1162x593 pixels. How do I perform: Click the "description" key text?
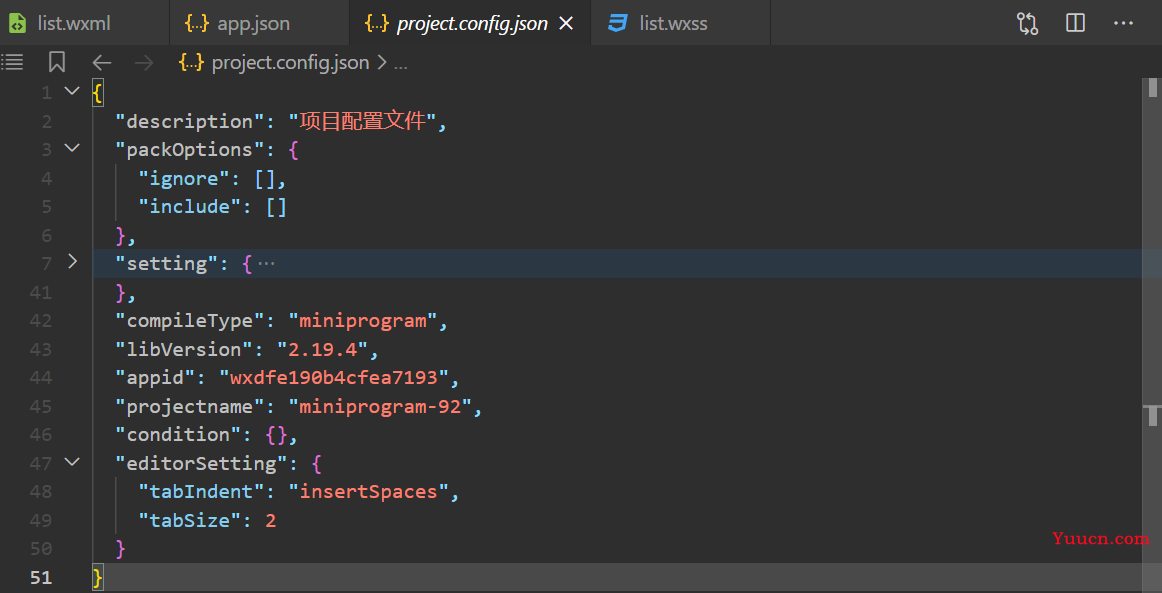tap(190, 121)
